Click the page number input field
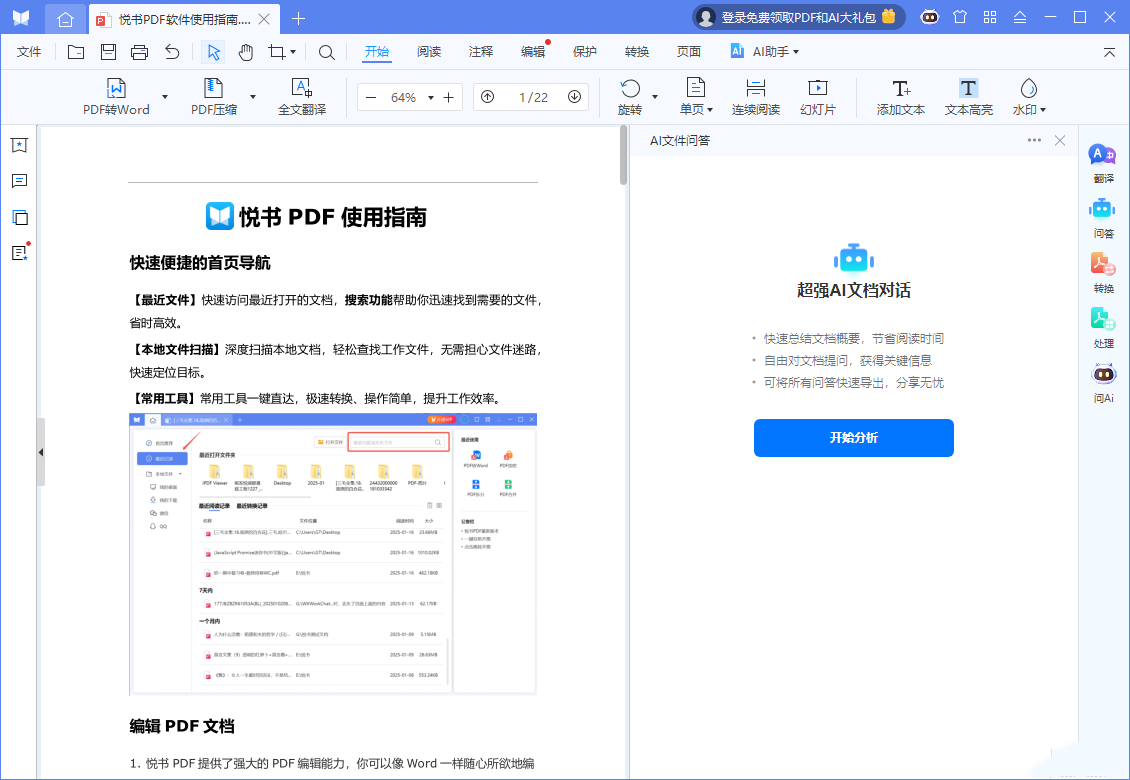Screen dimensions: 1130x780 533,97
